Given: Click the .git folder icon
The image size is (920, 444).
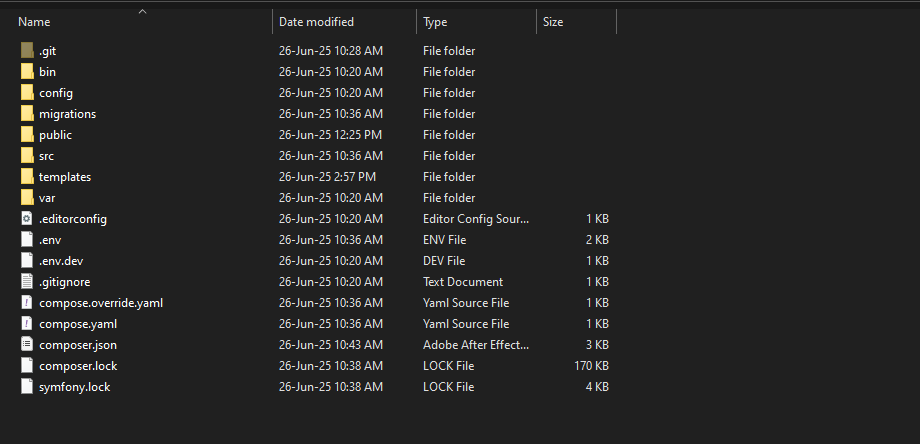Looking at the screenshot, I should (27, 51).
